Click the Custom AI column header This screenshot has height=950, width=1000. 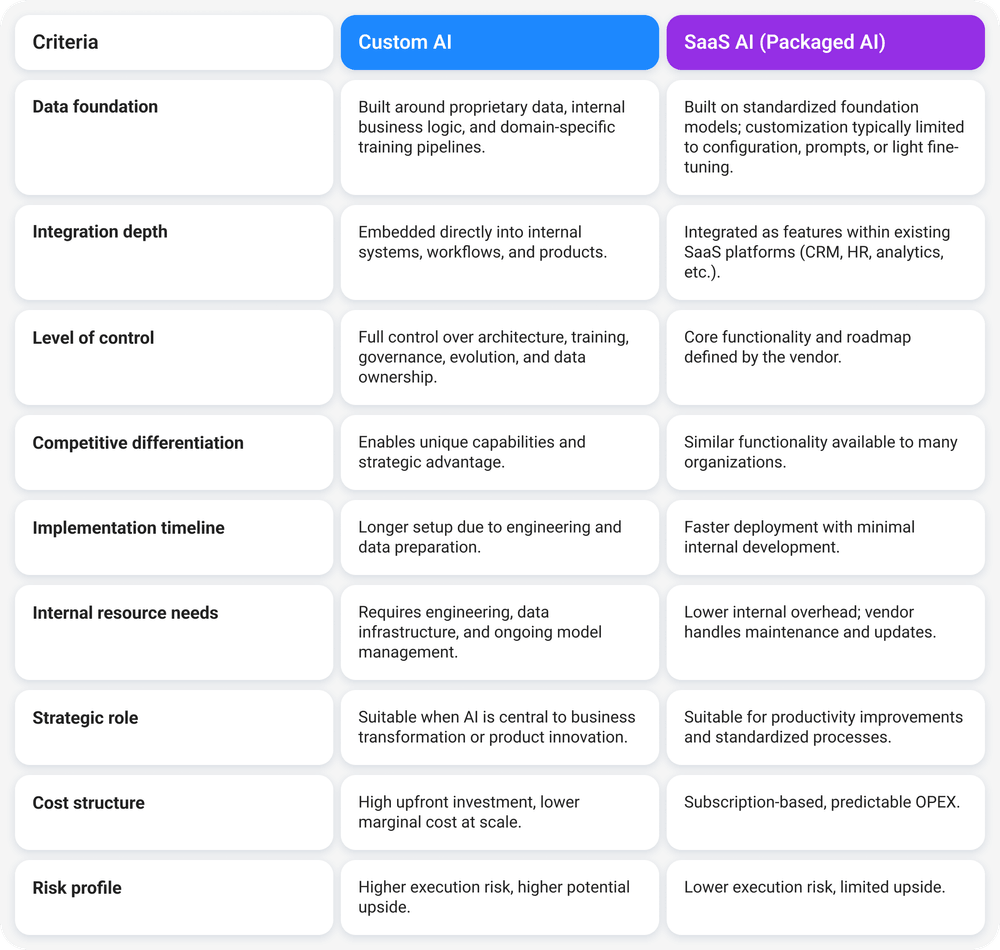pos(499,42)
